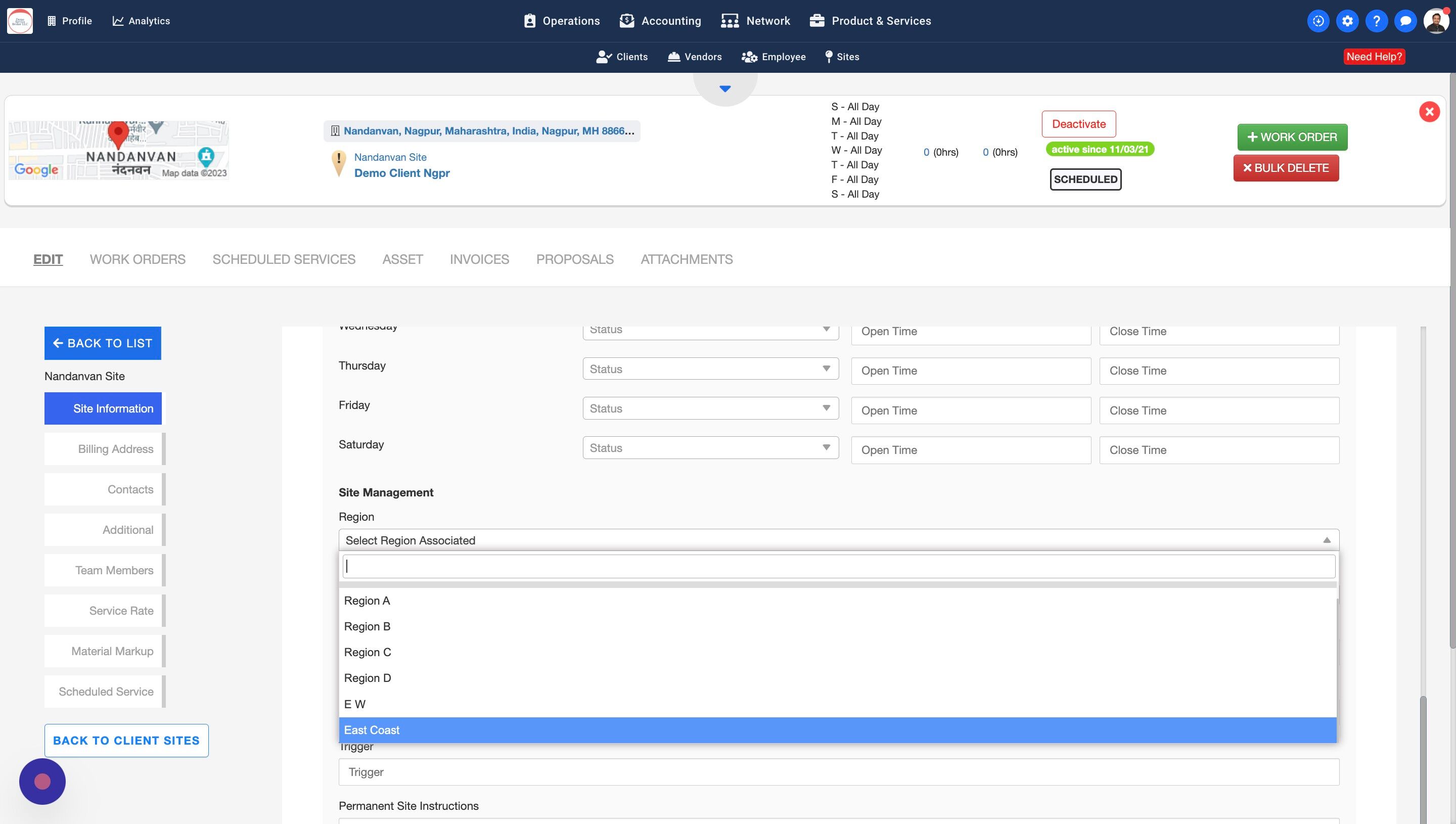Open the chat bubble icon in header
The image size is (1456, 824).
point(1405,21)
